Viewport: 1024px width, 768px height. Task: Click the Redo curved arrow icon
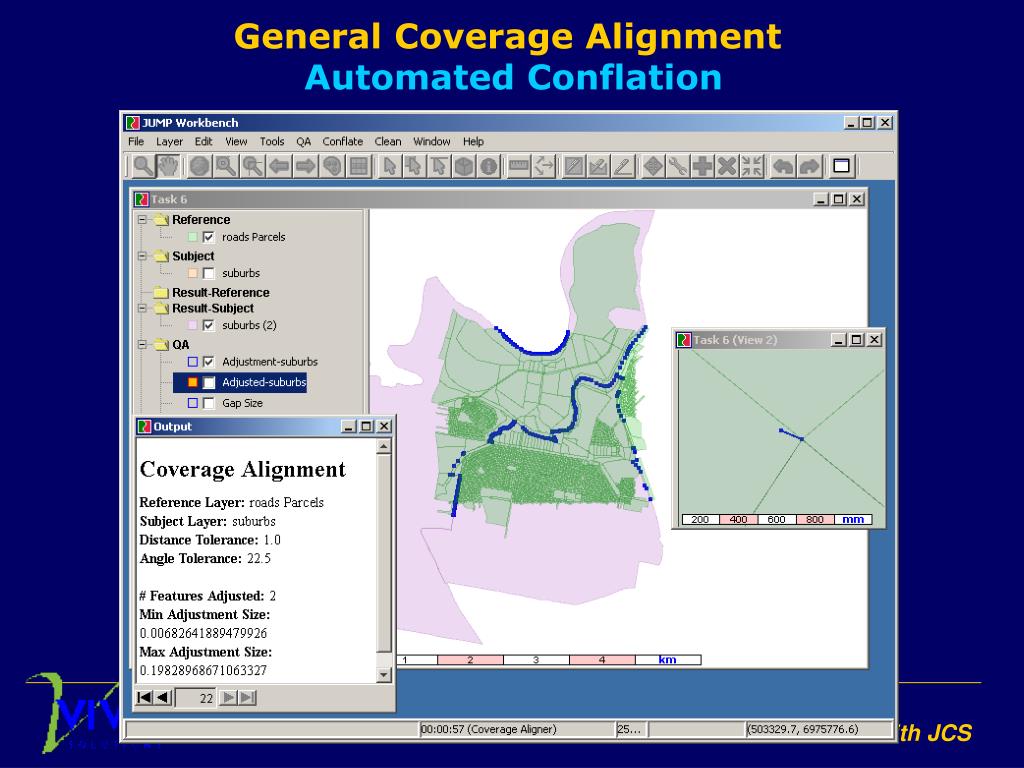click(809, 166)
